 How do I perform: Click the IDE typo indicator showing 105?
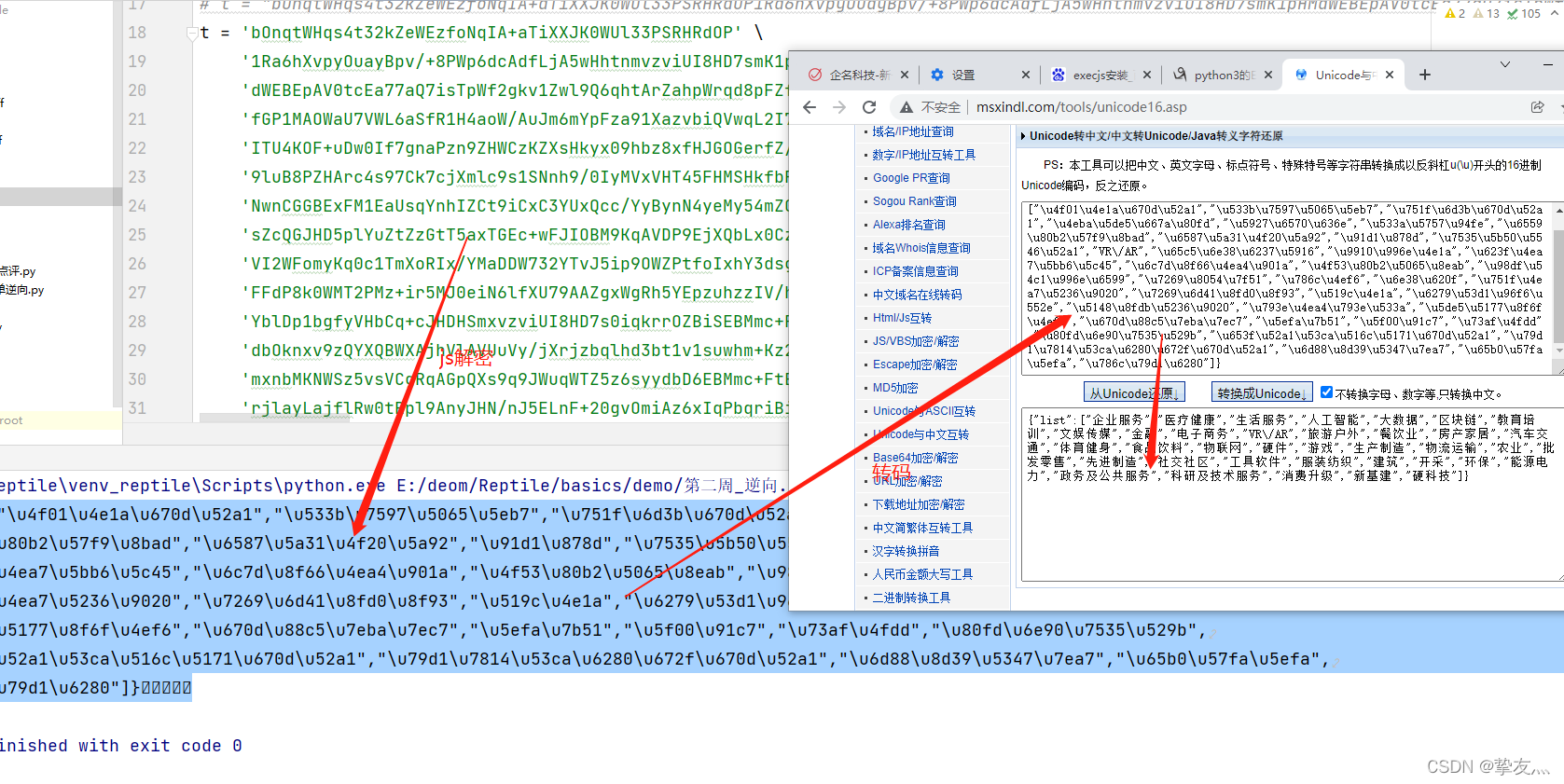pyautogui.click(x=1524, y=13)
